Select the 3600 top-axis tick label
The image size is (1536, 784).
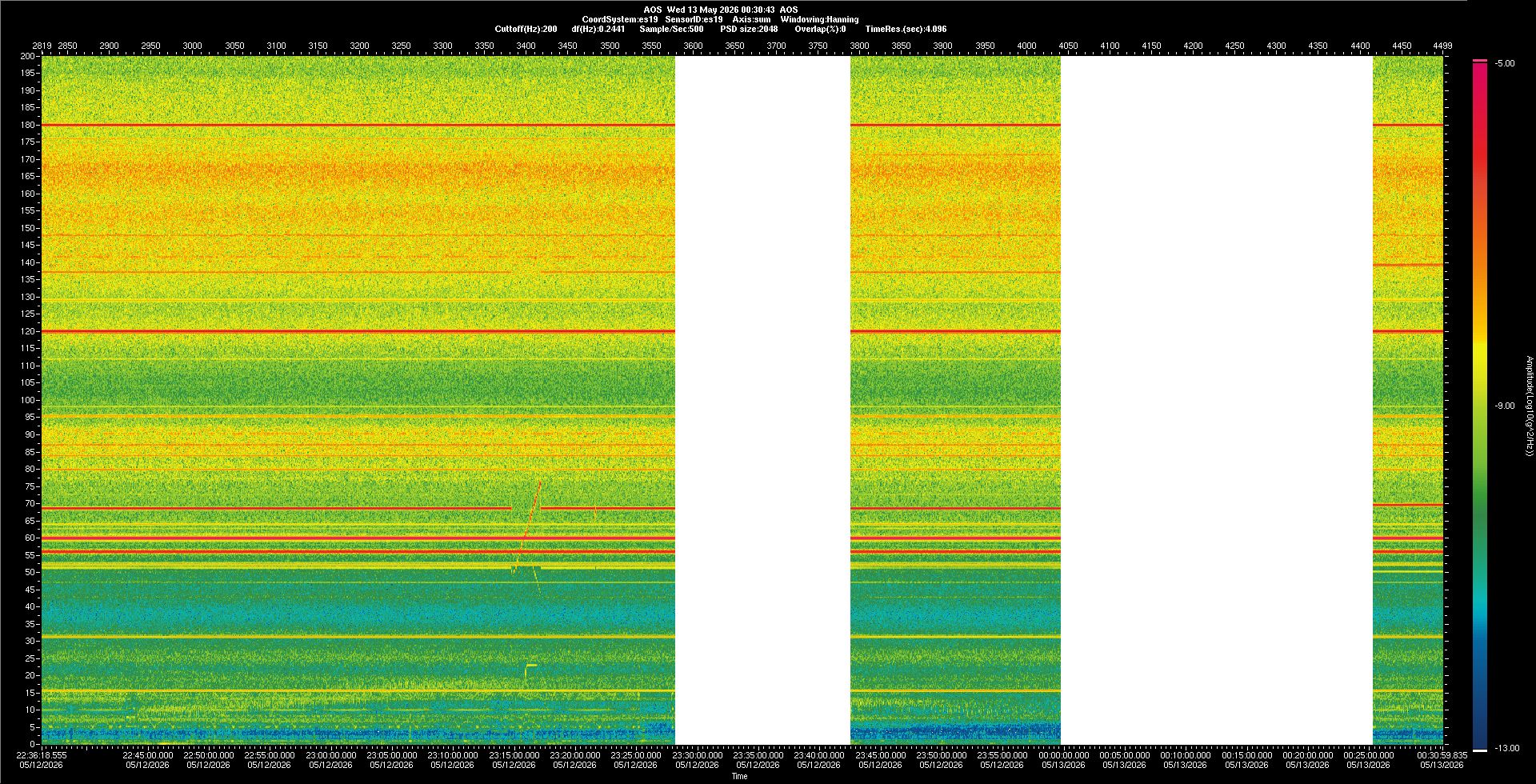click(x=693, y=46)
